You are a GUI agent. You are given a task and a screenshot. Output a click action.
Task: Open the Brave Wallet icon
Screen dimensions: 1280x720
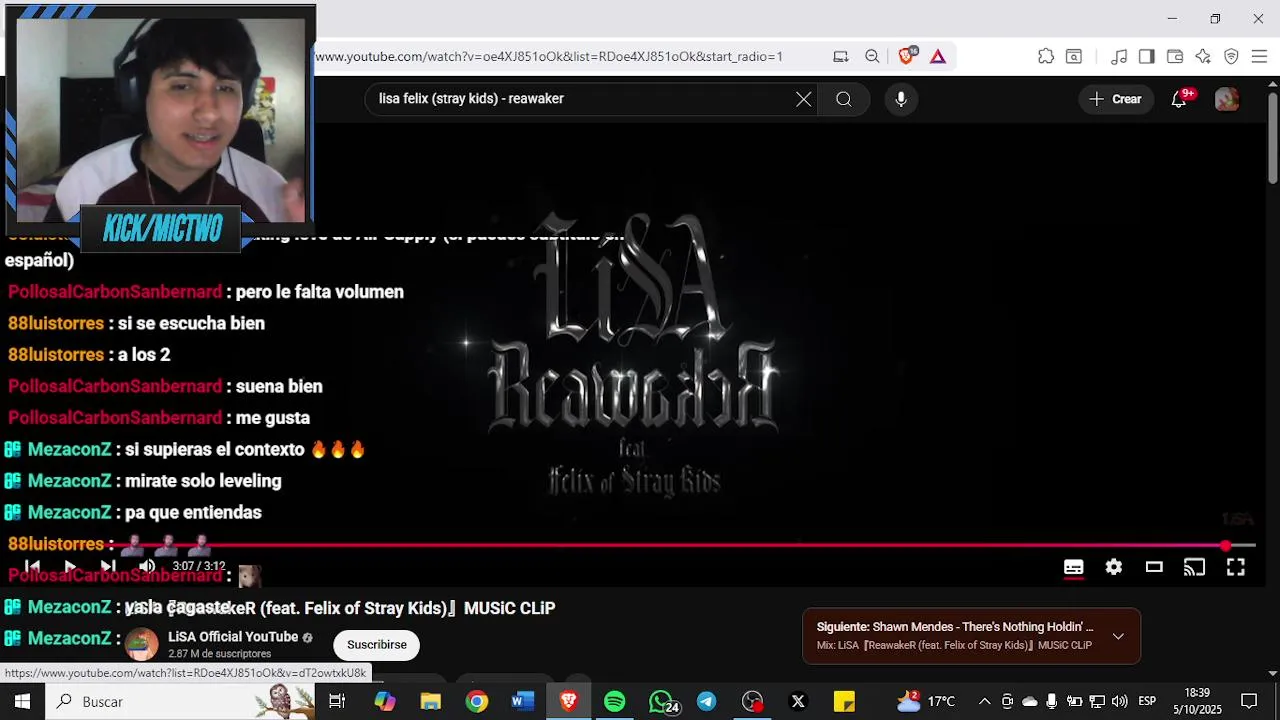[x=1175, y=56]
